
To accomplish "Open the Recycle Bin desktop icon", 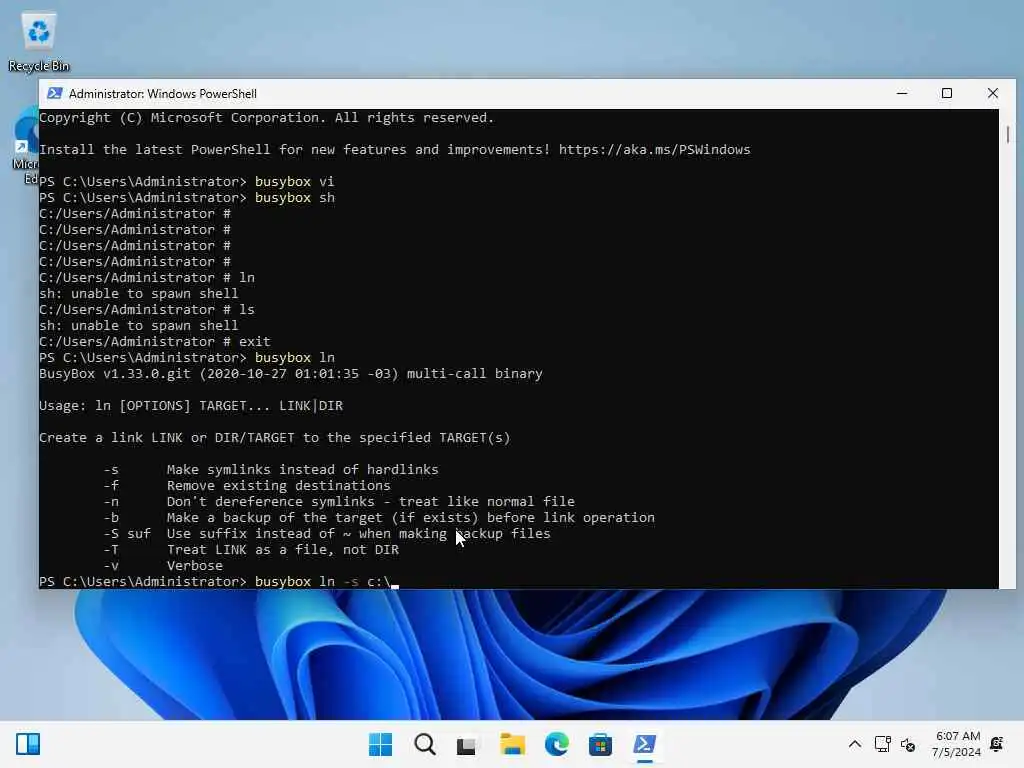I will coord(39,41).
